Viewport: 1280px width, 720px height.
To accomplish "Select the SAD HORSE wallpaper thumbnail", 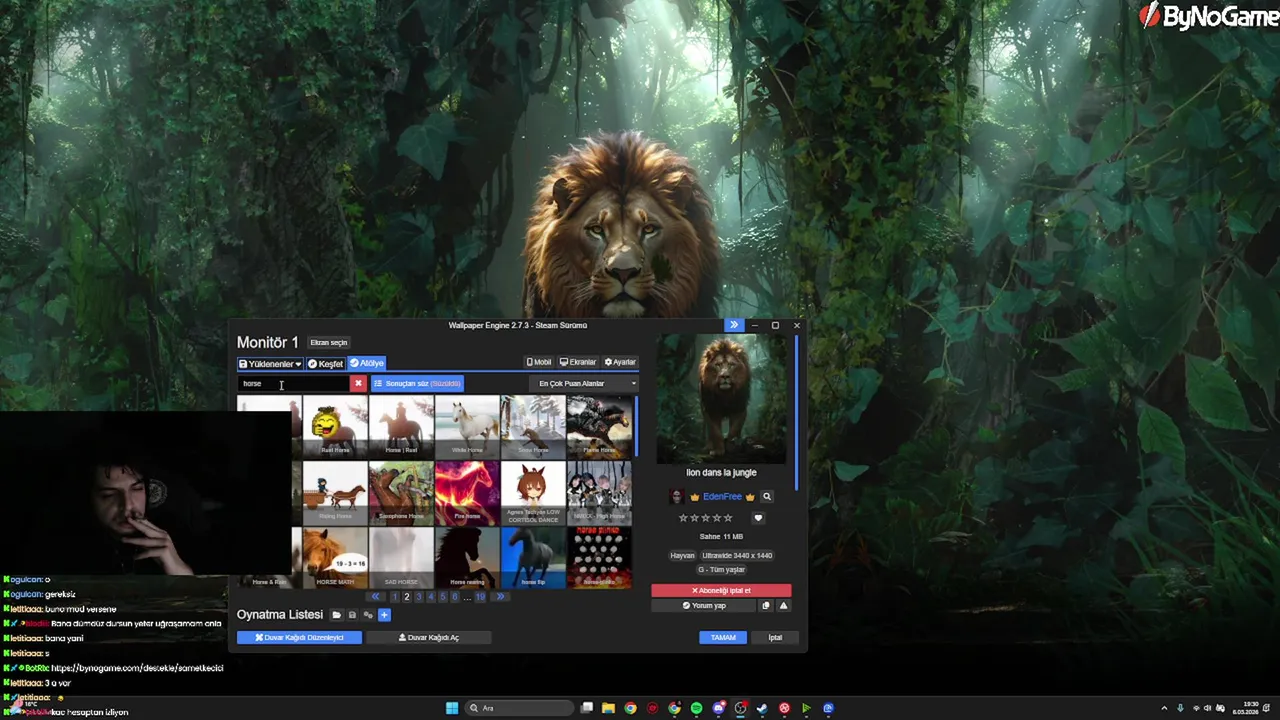I will tap(401, 558).
